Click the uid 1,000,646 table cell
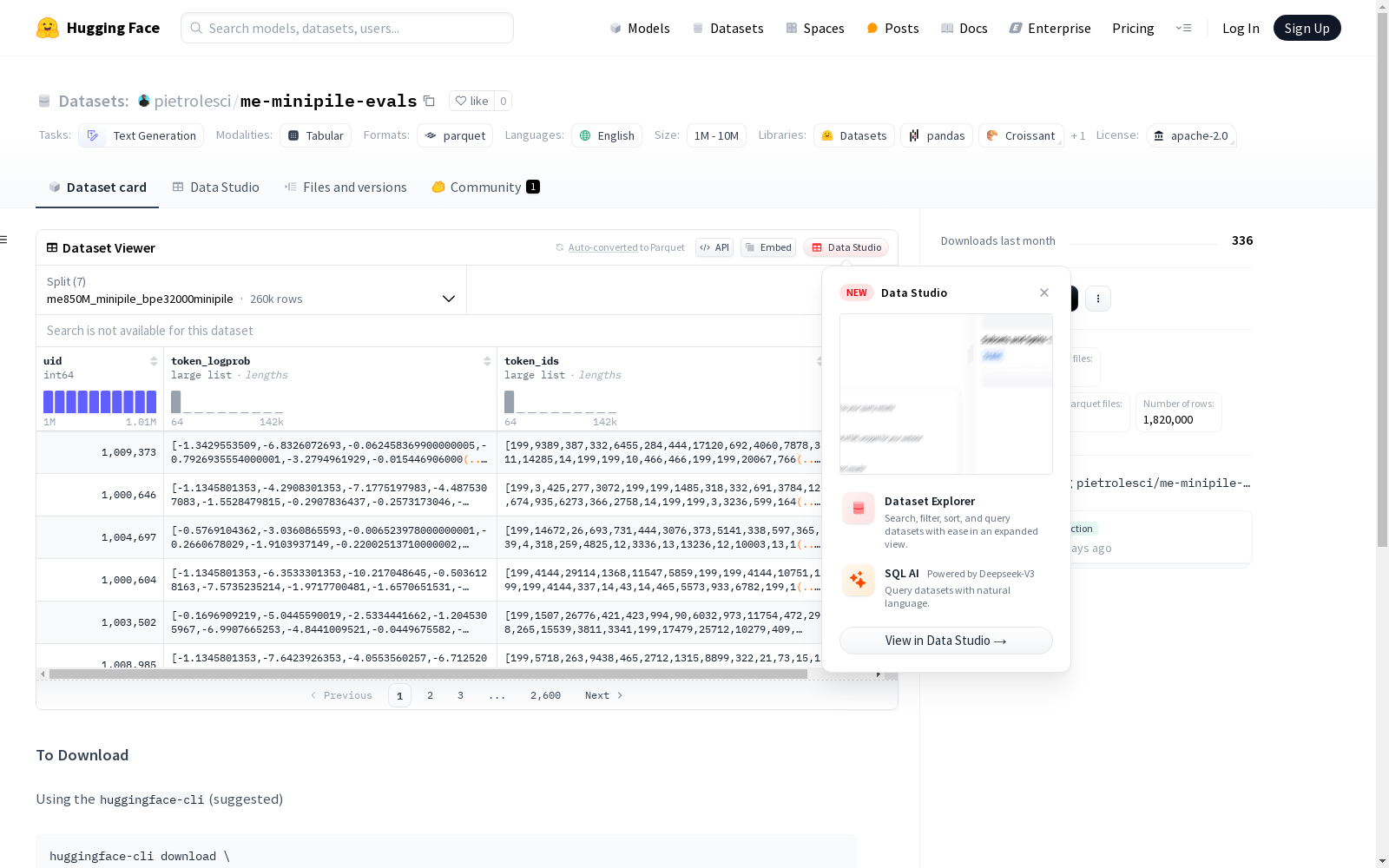The width and height of the screenshot is (1389, 868). pyautogui.click(x=100, y=495)
